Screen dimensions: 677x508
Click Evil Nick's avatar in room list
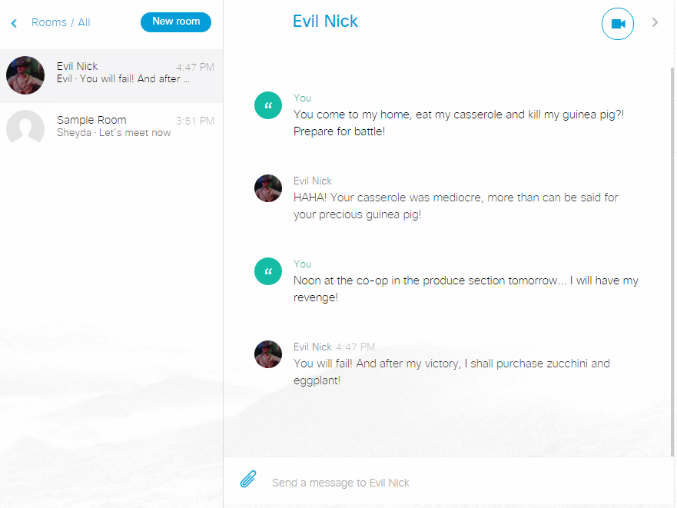pyautogui.click(x=25, y=75)
